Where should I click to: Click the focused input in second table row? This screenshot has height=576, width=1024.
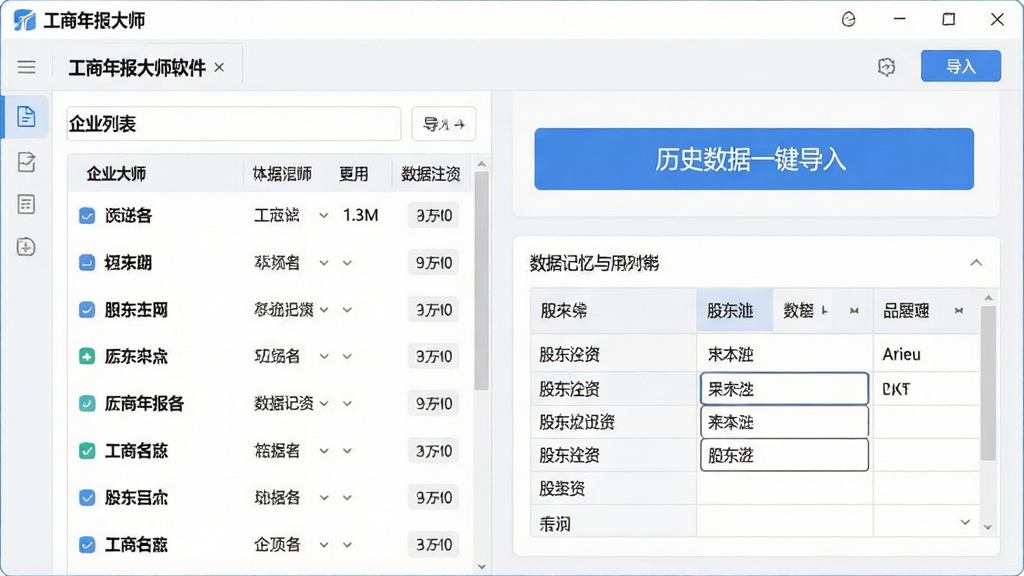coord(784,389)
